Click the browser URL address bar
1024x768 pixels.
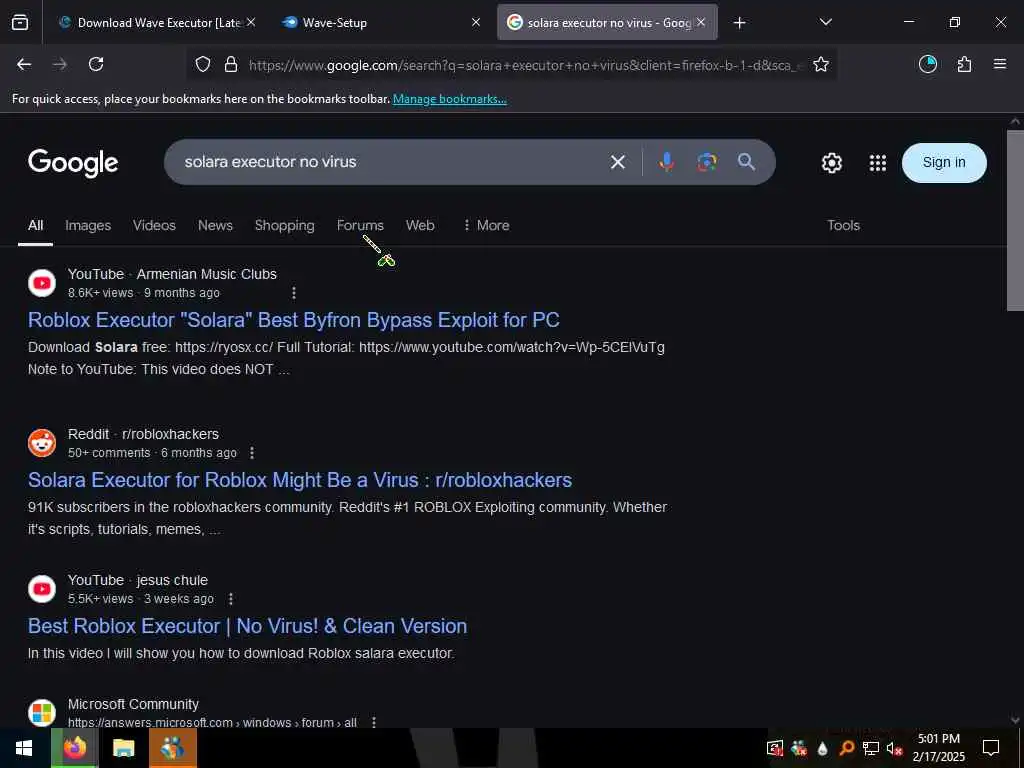(526, 65)
